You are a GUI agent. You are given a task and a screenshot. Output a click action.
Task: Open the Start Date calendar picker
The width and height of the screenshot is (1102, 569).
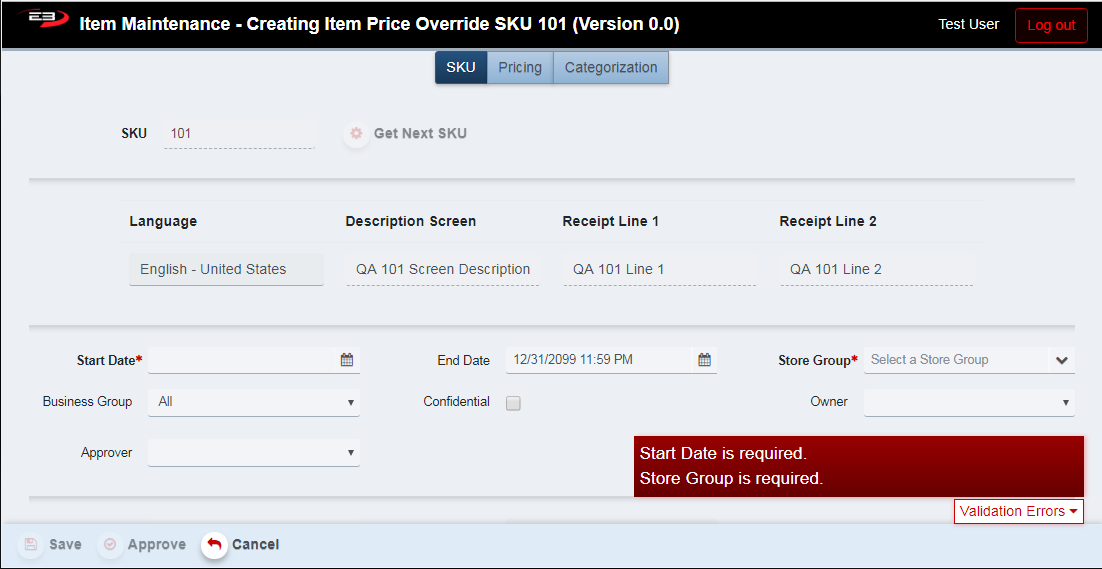(x=347, y=360)
